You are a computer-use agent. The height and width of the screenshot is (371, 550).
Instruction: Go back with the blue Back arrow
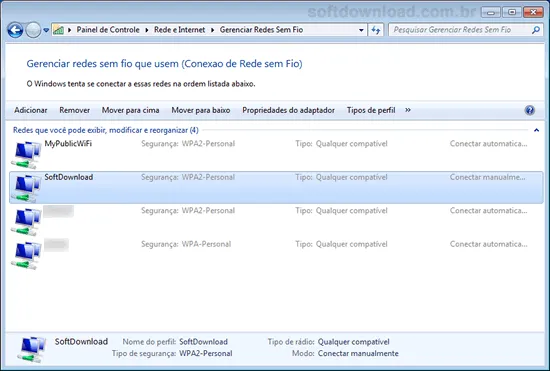click(x=15, y=30)
